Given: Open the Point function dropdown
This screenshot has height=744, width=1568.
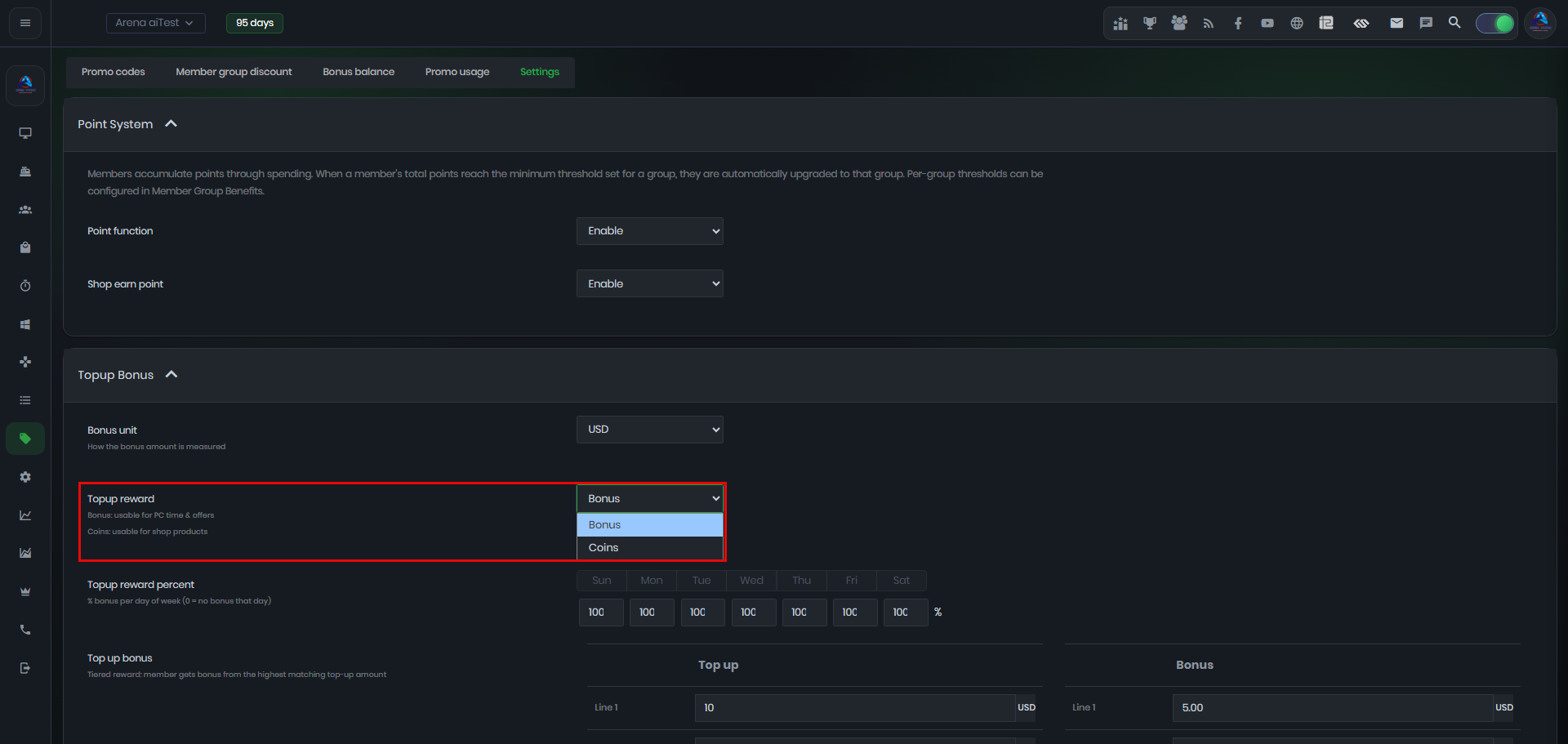Looking at the screenshot, I should 650,231.
